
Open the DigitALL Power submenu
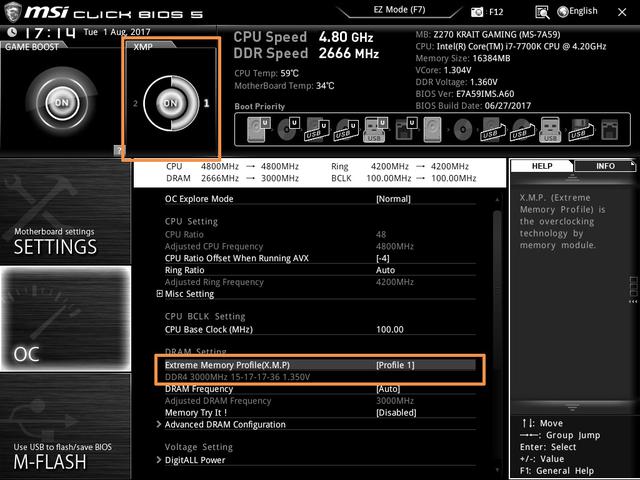point(191,460)
